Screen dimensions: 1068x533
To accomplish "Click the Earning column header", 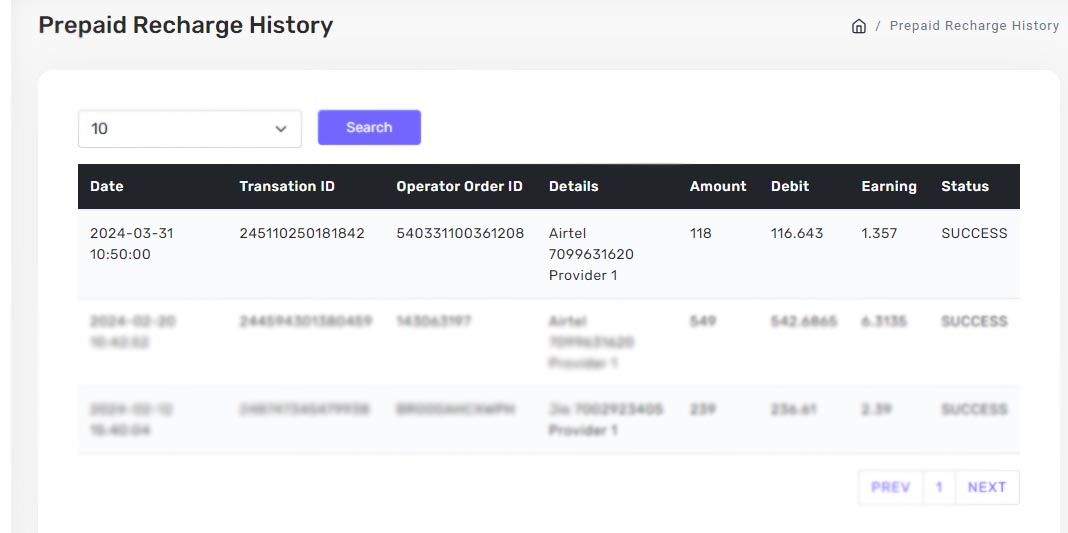I will 889,186.
